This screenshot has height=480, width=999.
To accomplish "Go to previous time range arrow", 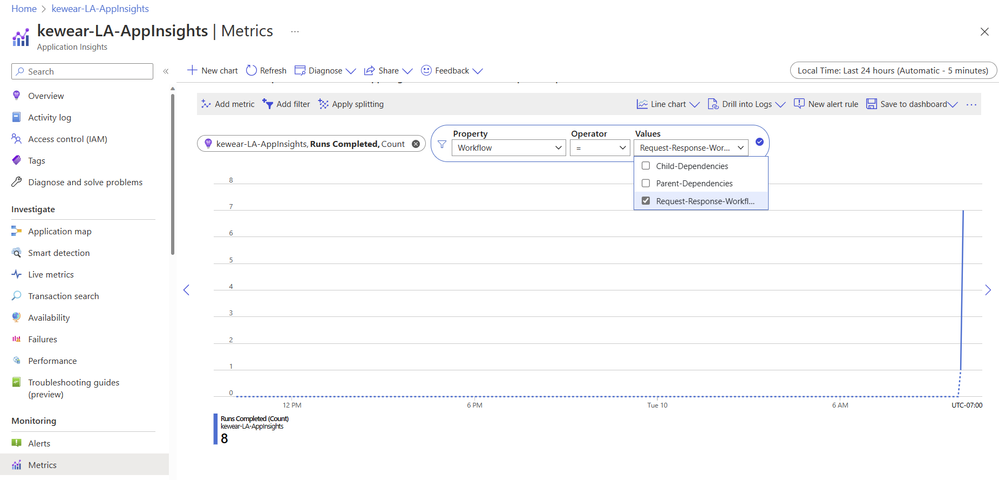I will pos(187,289).
